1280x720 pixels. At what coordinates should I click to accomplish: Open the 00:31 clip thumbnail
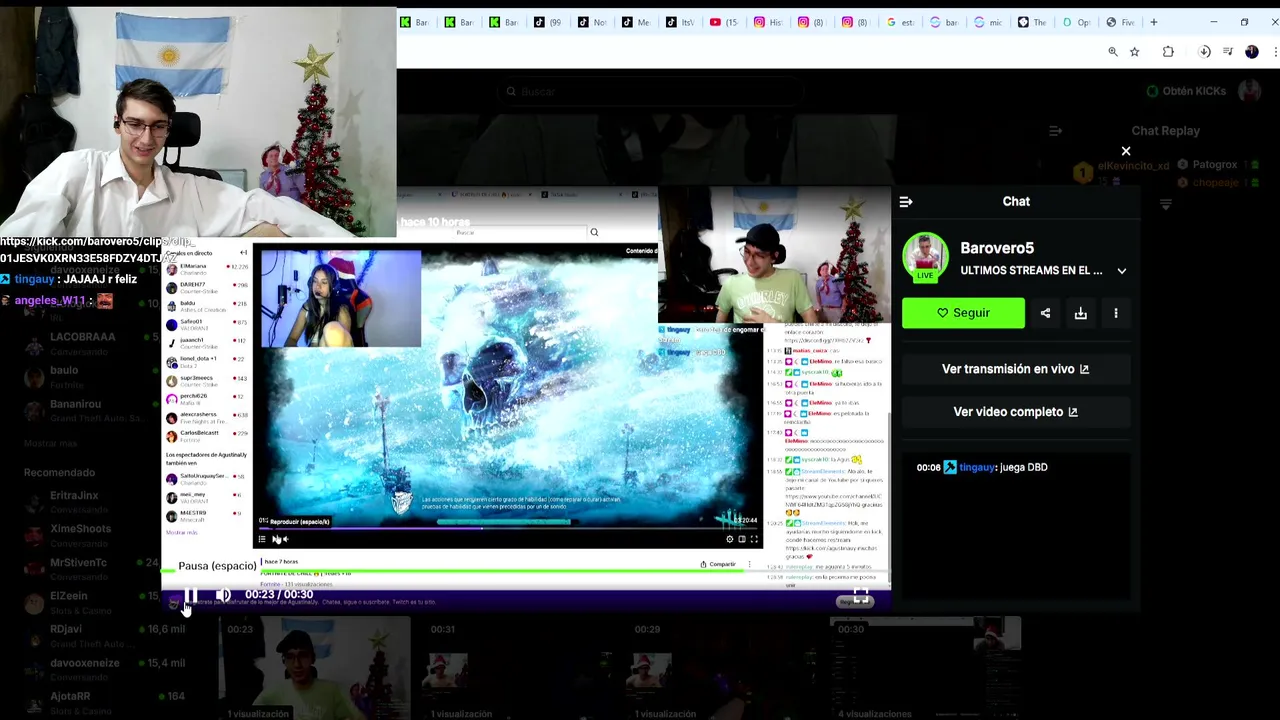(518, 668)
